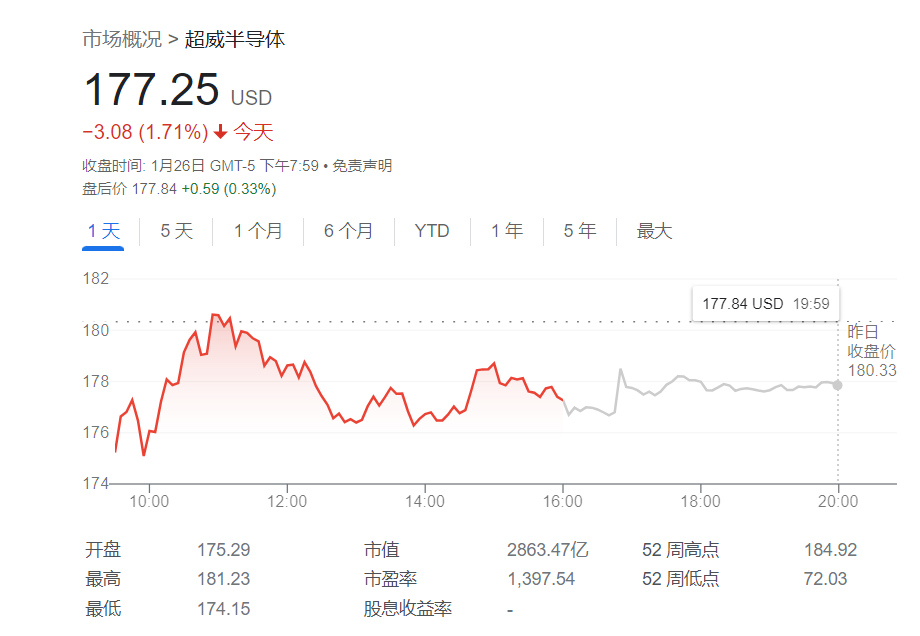Click the 盘后价 177.84 text
The height and width of the screenshot is (636, 920).
[x=129, y=189]
